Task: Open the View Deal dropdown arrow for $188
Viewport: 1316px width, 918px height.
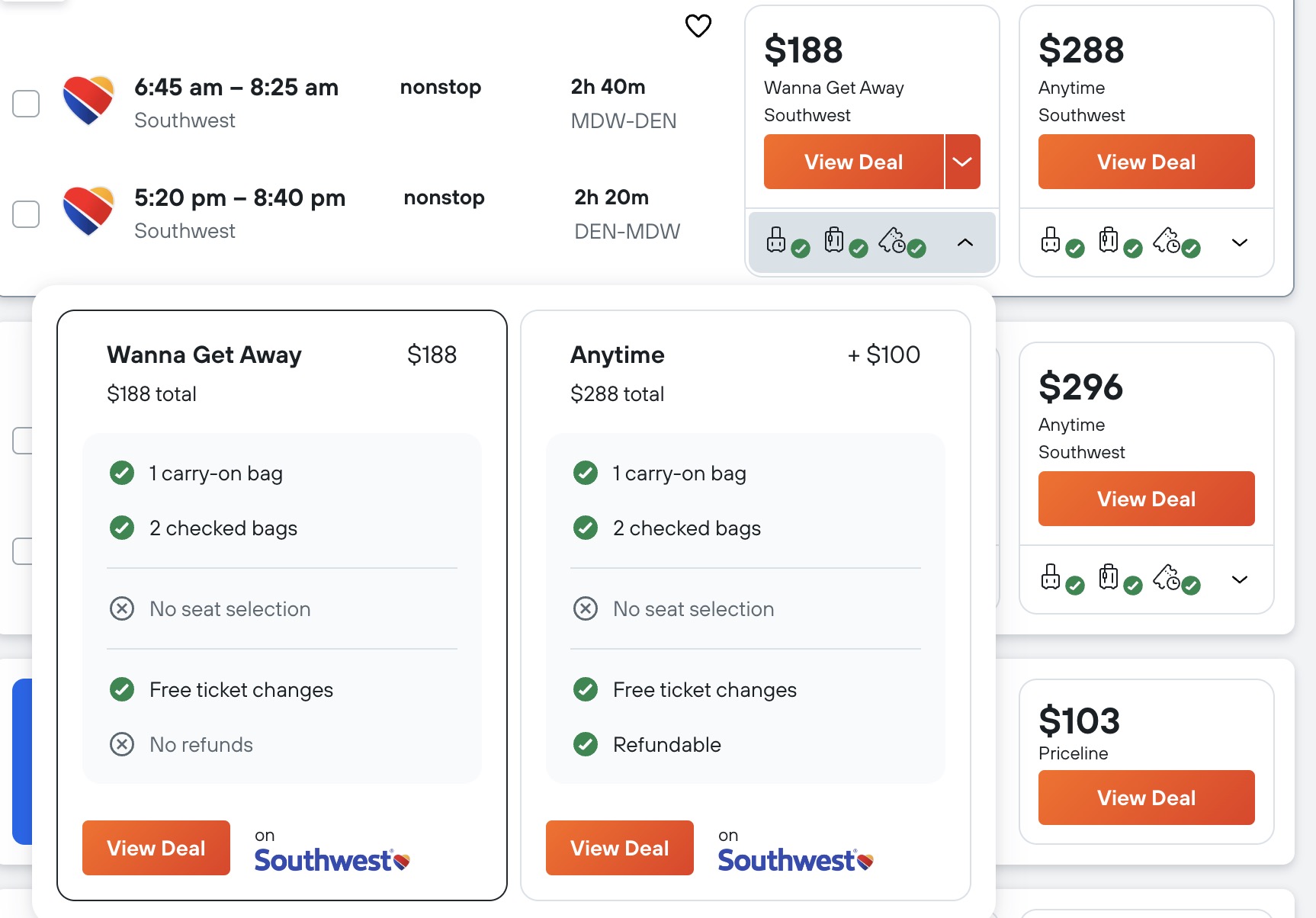Action: 962,161
